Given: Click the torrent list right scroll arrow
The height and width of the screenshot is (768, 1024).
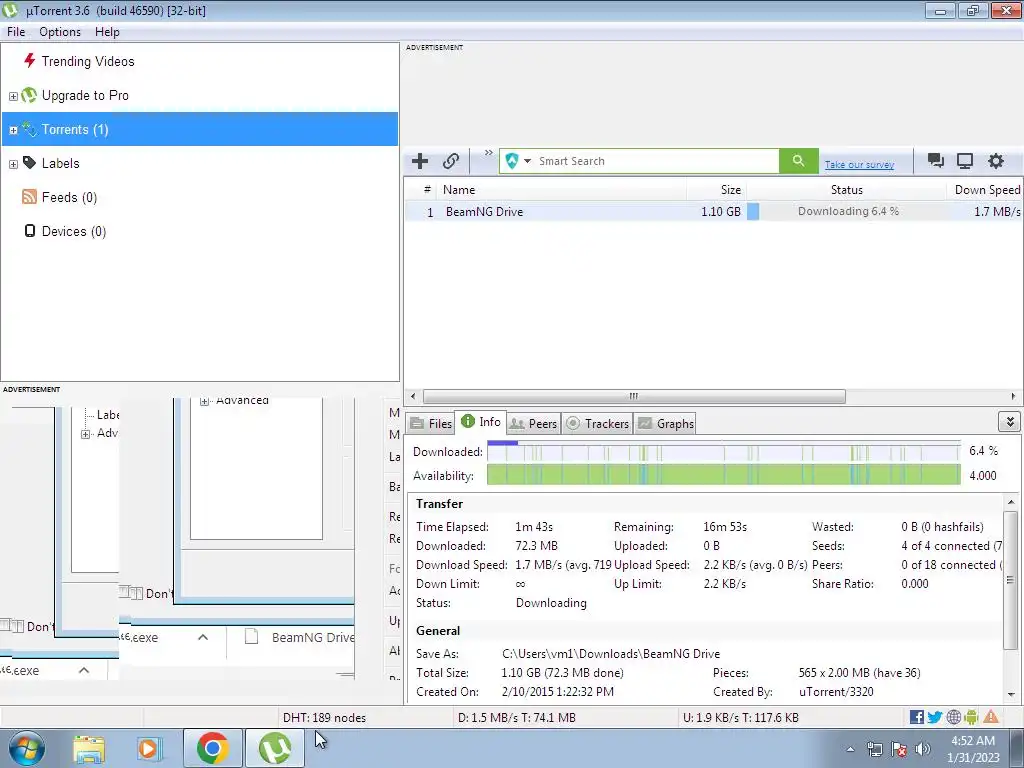Looking at the screenshot, I should [1013, 396].
